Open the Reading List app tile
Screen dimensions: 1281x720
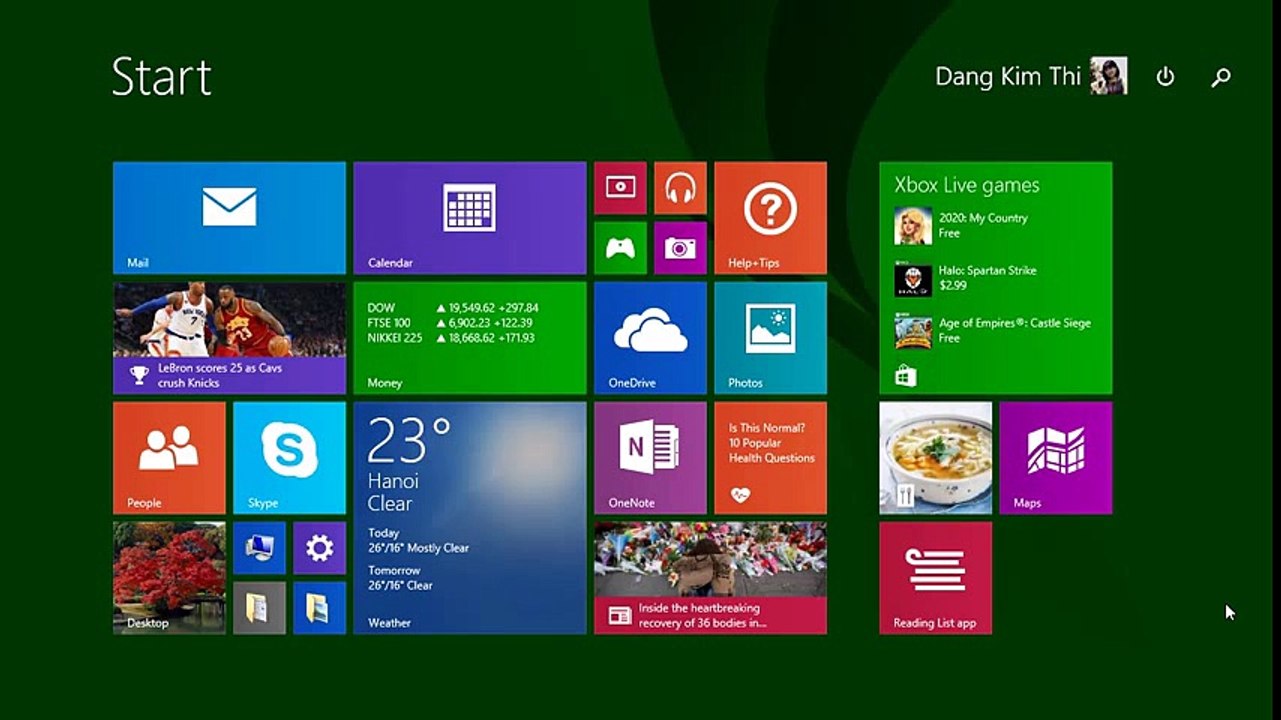click(x=936, y=578)
